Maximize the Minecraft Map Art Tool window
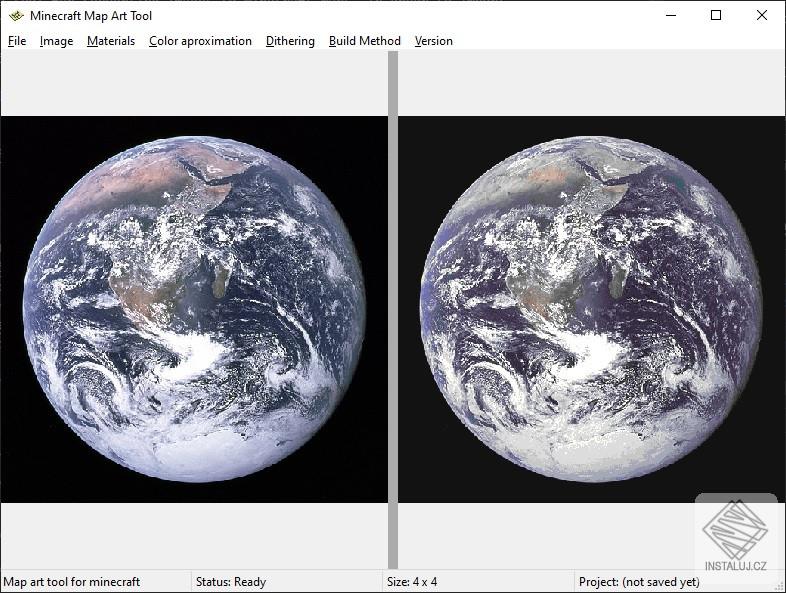 (716, 16)
